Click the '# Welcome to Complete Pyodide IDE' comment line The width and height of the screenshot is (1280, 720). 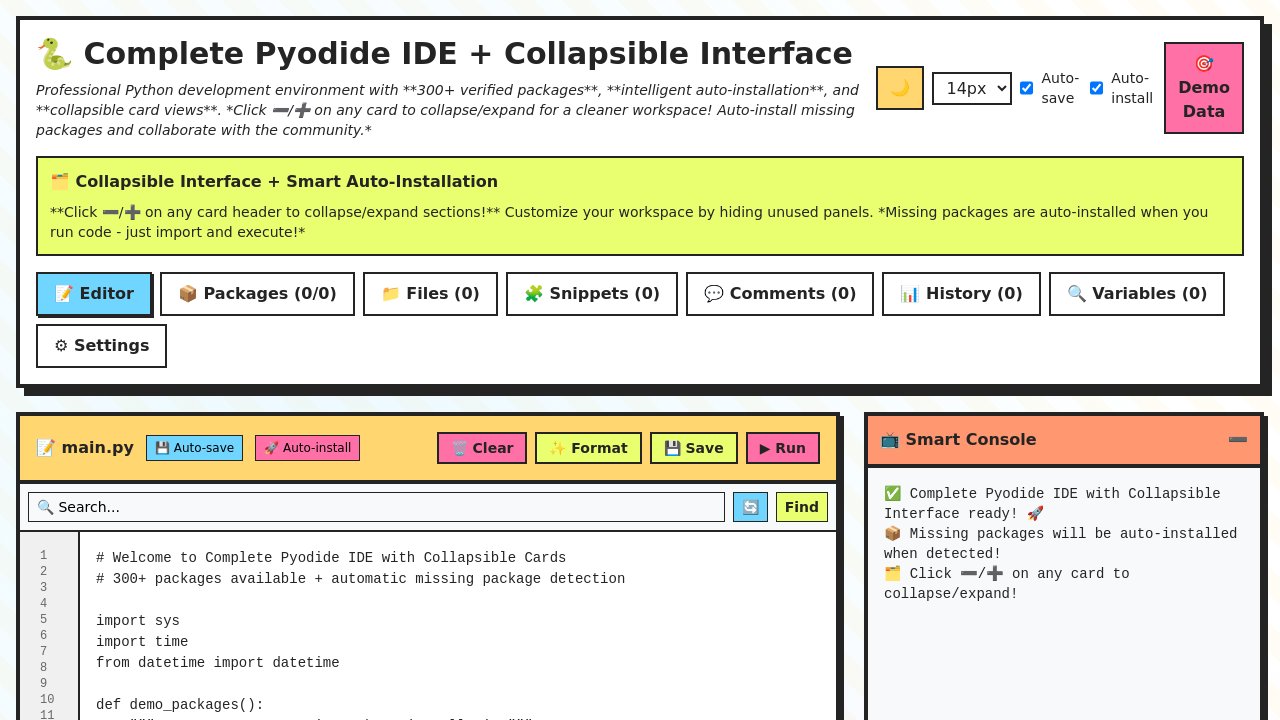coord(331,558)
